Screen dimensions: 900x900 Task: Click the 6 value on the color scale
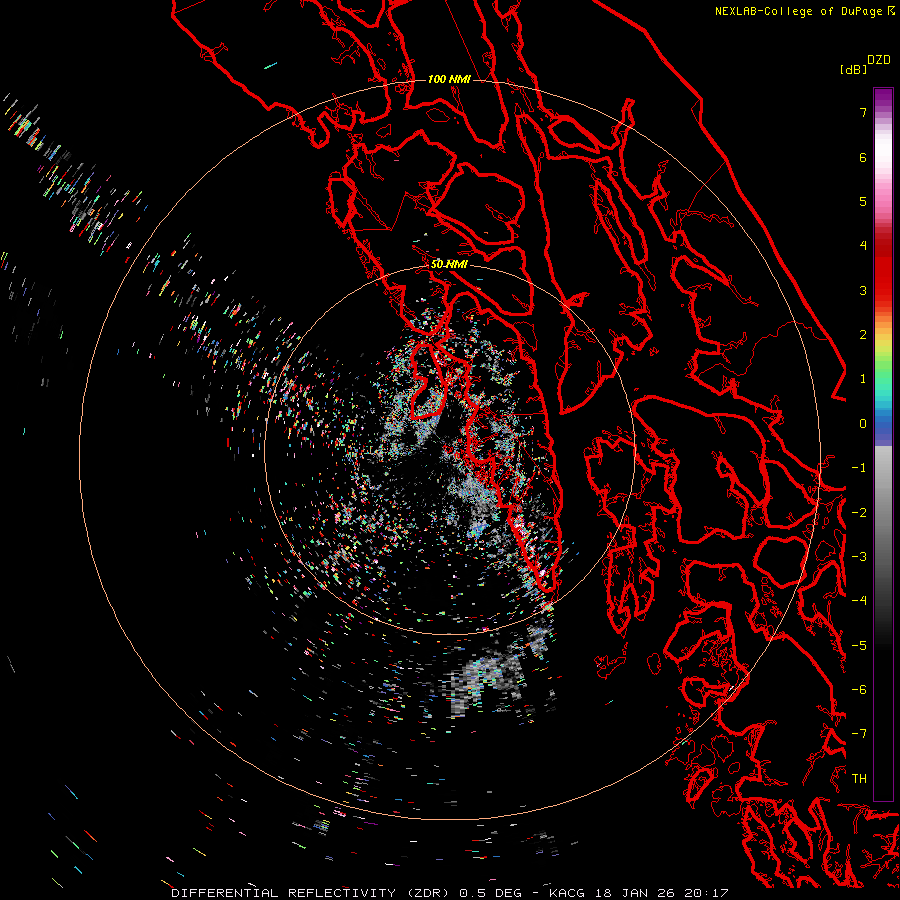coord(863,157)
